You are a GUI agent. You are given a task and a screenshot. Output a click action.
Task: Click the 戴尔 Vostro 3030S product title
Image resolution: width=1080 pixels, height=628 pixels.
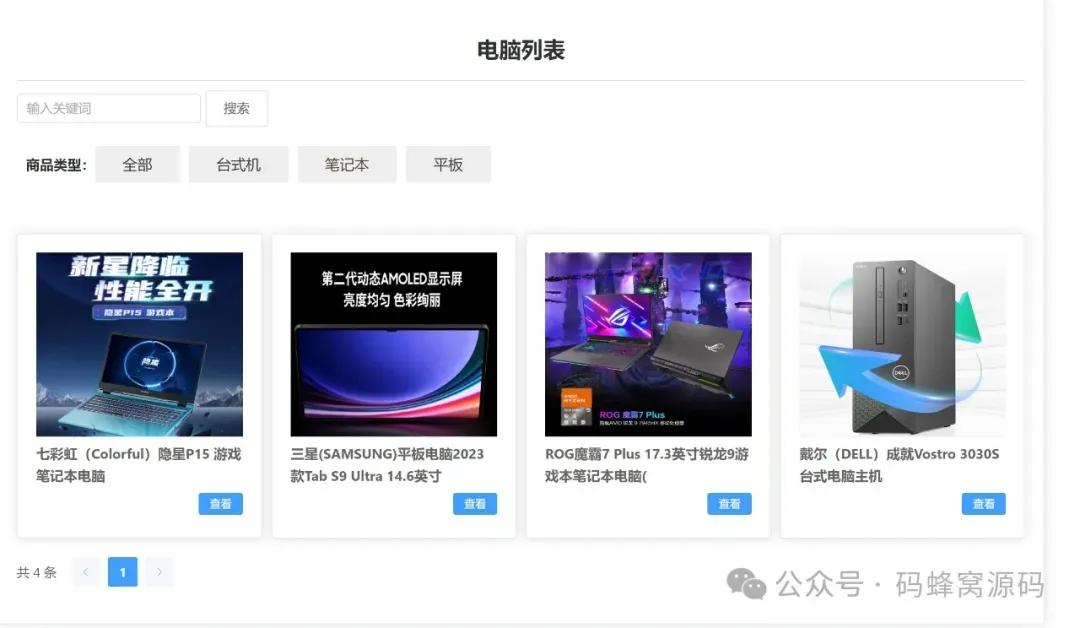[x=899, y=465]
